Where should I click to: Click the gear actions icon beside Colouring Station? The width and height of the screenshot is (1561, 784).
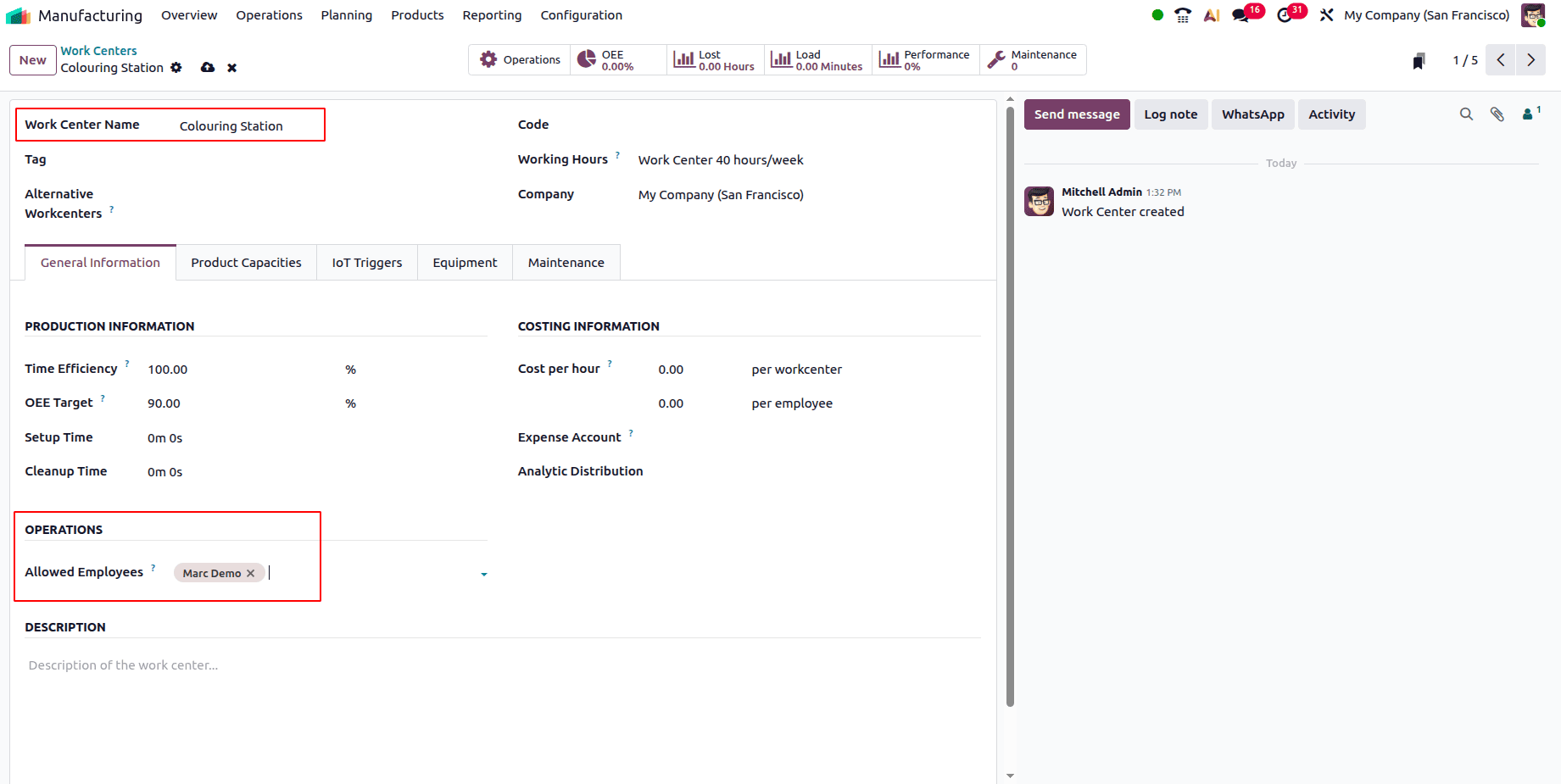click(176, 68)
